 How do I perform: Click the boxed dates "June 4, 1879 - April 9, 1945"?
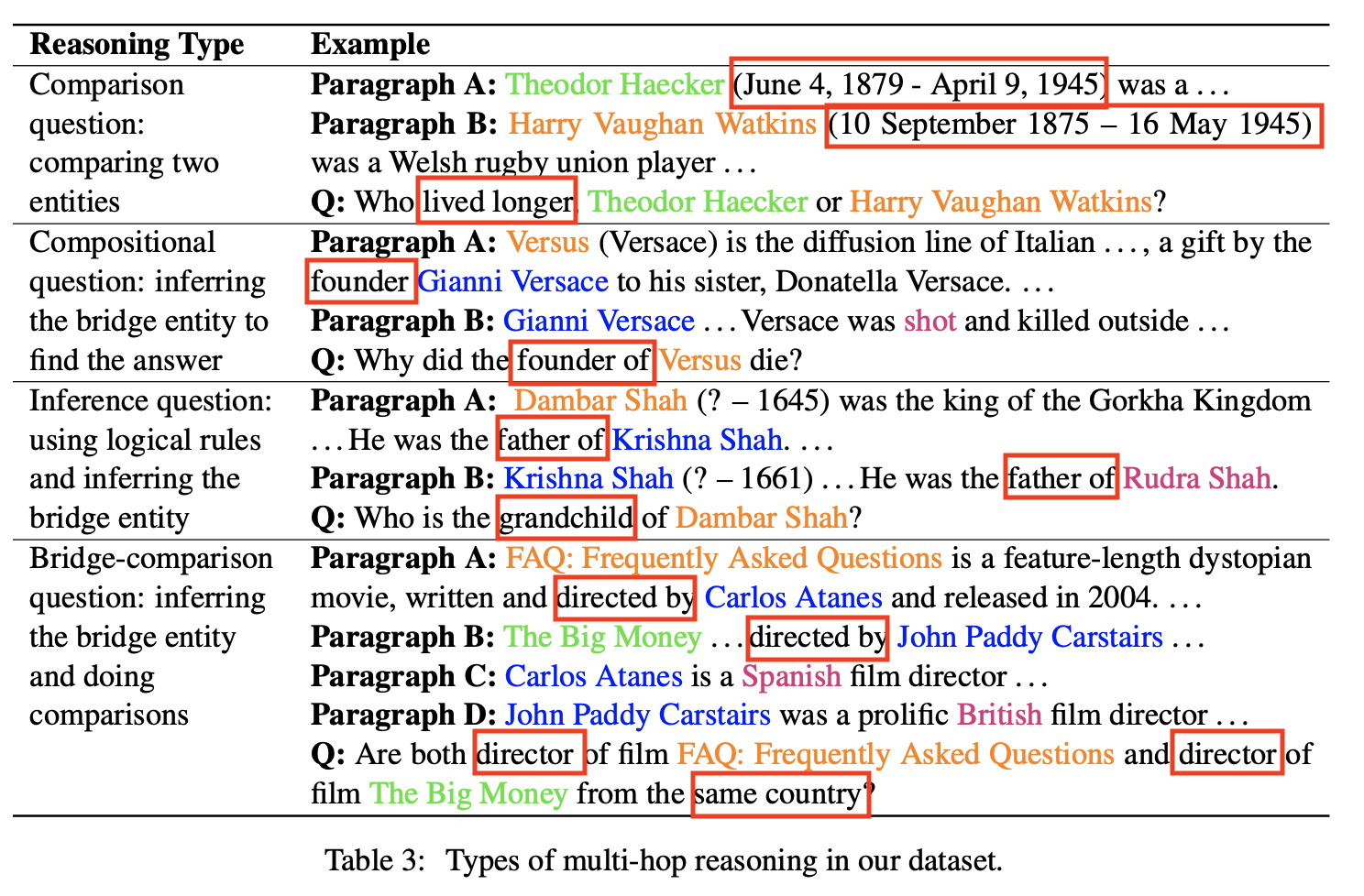[x=918, y=84]
